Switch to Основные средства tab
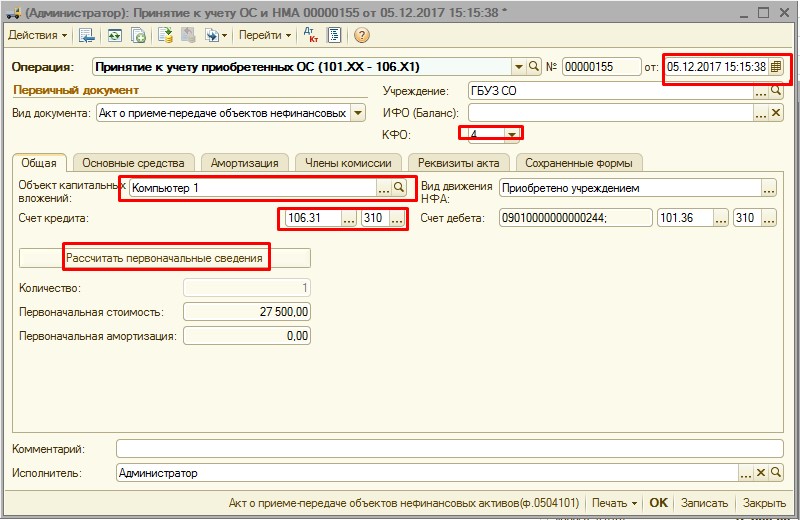This screenshot has width=800, height=520. coord(133,162)
